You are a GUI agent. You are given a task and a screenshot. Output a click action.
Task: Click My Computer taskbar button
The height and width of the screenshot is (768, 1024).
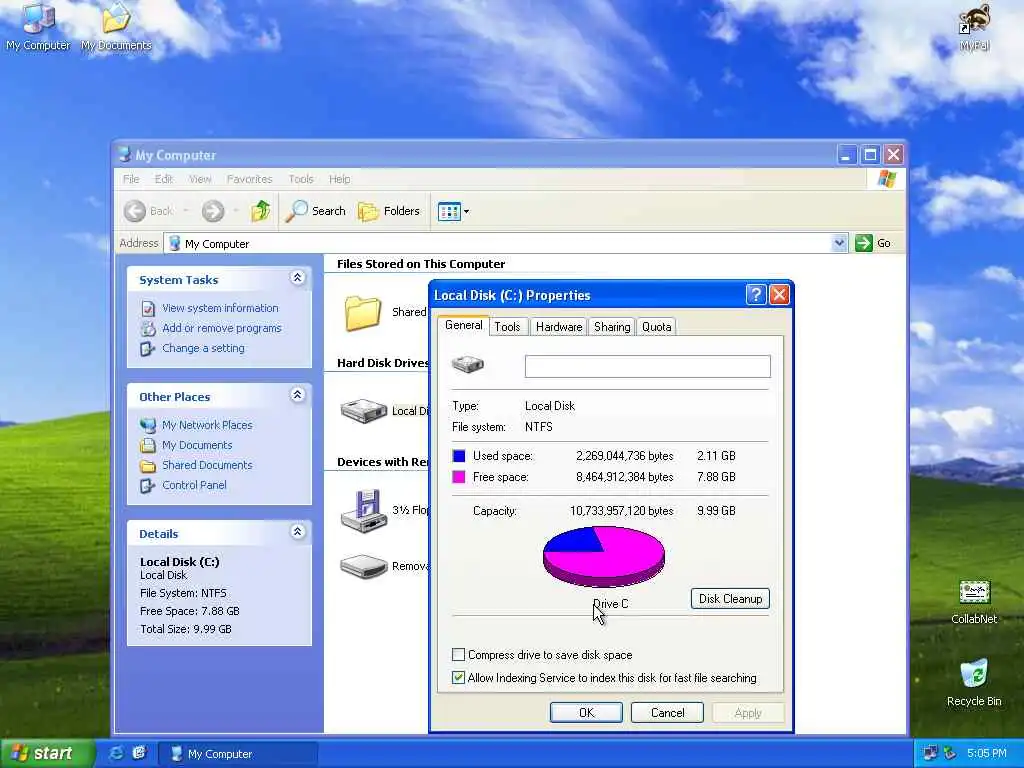pos(238,754)
